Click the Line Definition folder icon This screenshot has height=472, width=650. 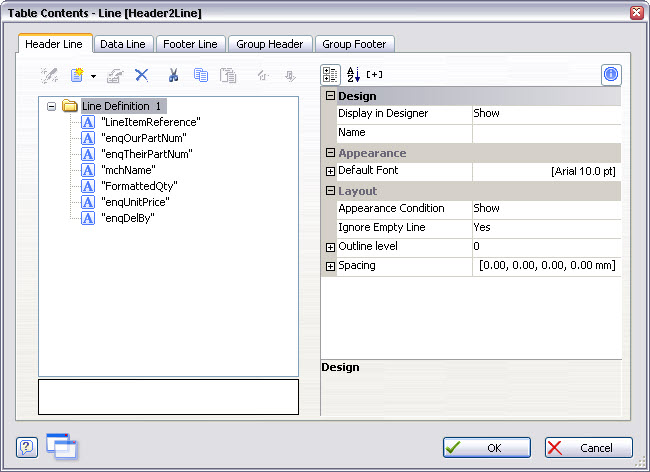coord(70,106)
